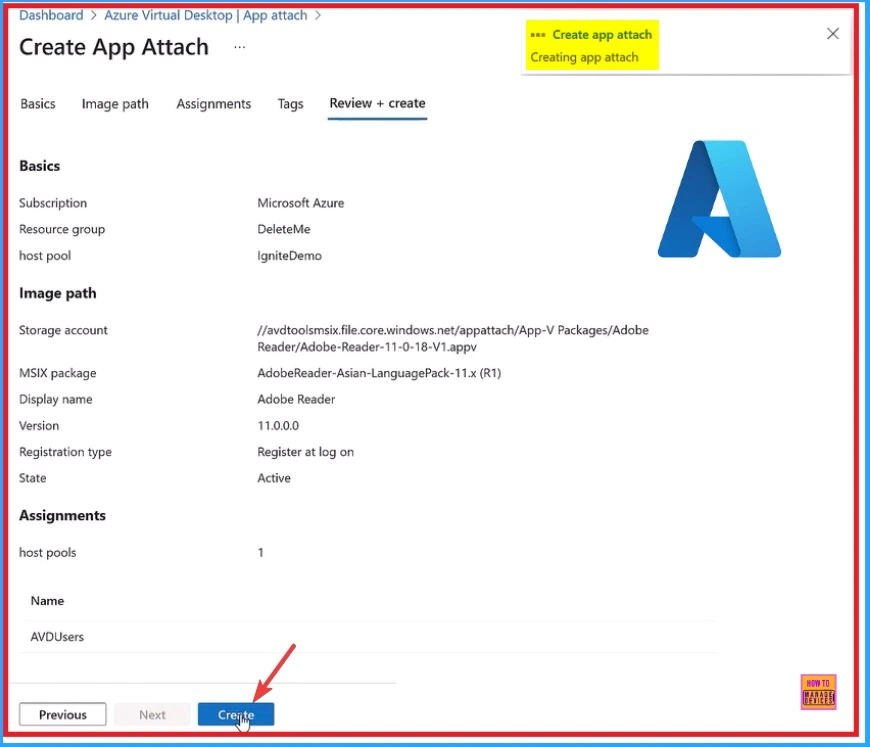Click the Assignments section heading

pos(62,516)
